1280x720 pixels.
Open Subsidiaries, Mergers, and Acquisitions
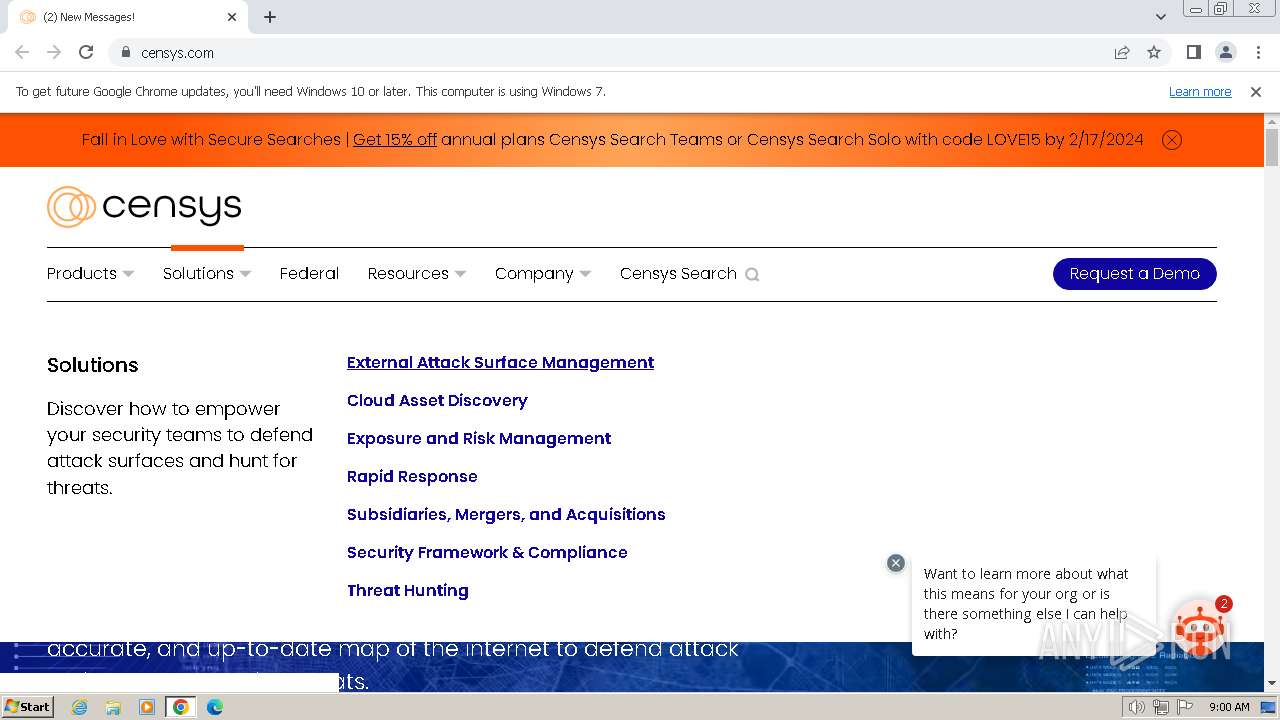506,514
